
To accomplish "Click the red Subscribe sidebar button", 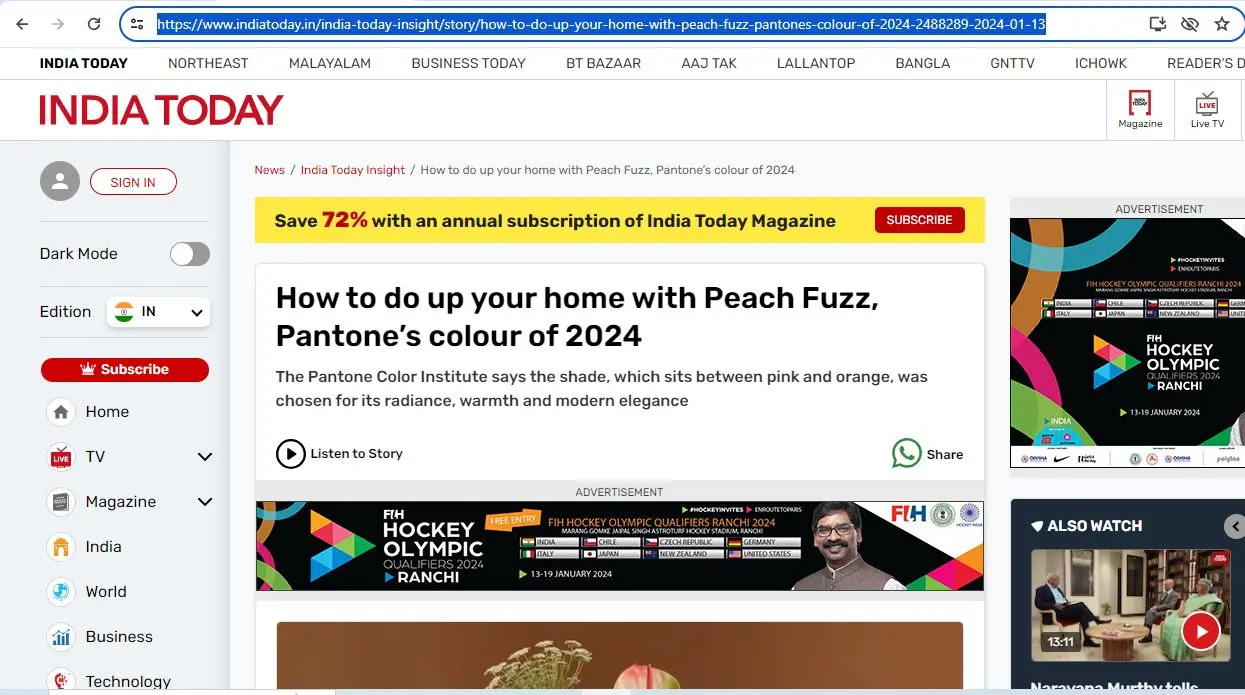I will coord(125,369).
